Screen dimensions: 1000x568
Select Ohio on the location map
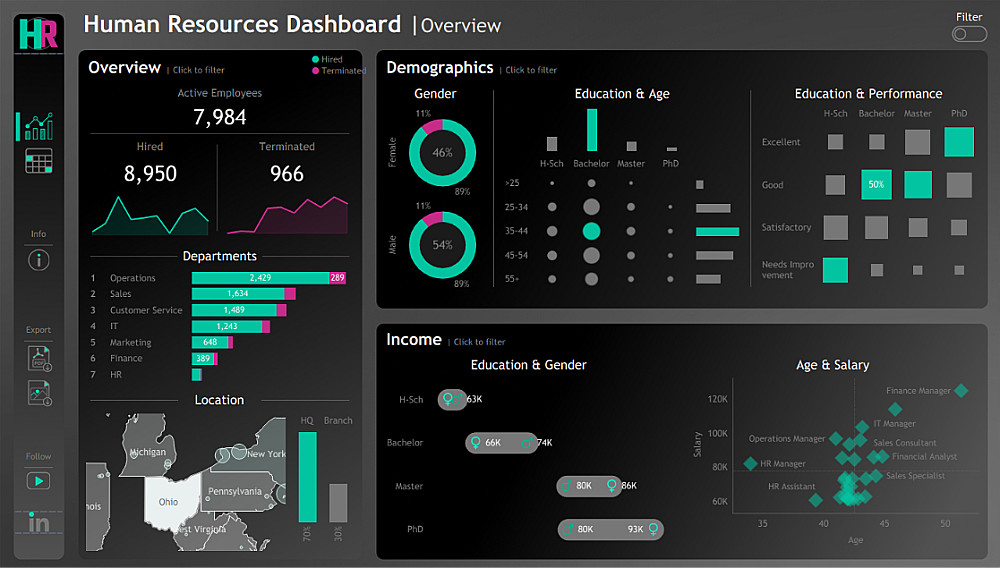coord(171,502)
